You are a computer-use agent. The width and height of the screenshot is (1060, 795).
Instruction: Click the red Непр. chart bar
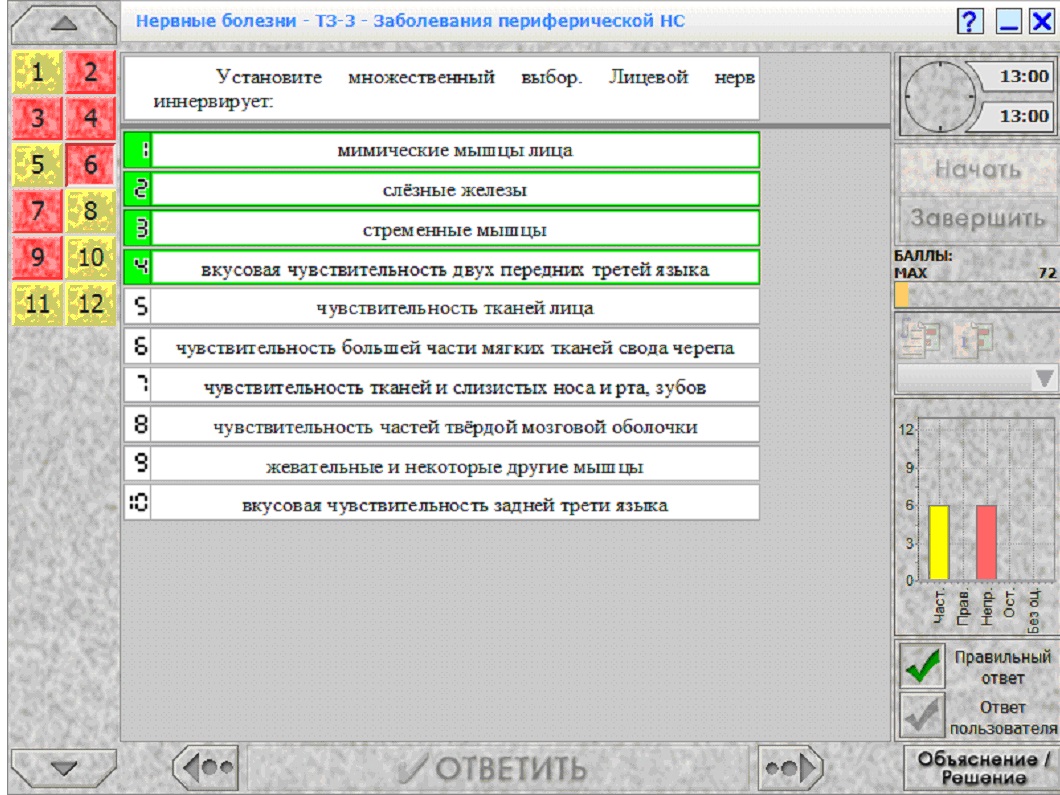tap(986, 542)
